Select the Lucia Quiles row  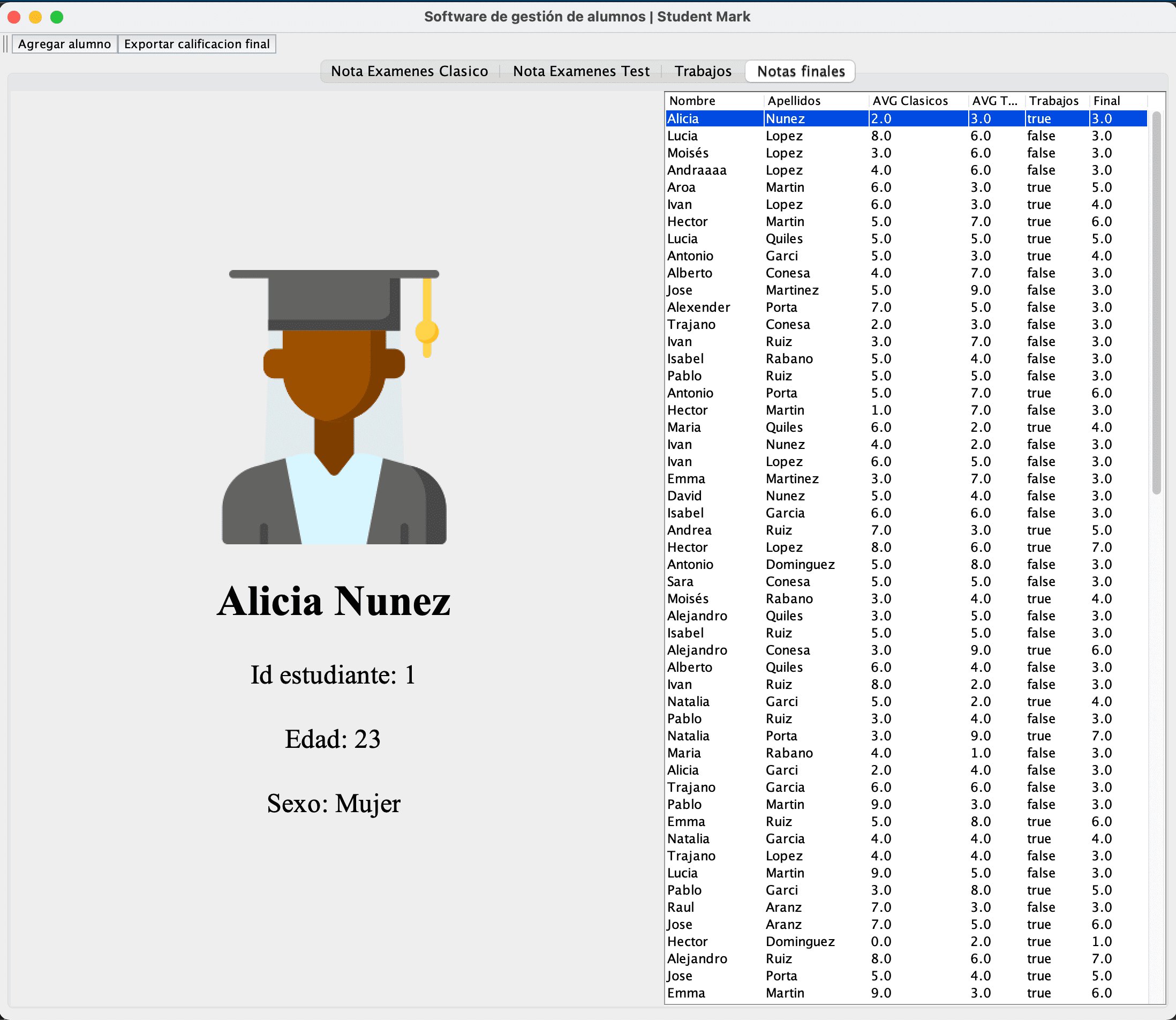point(906,238)
